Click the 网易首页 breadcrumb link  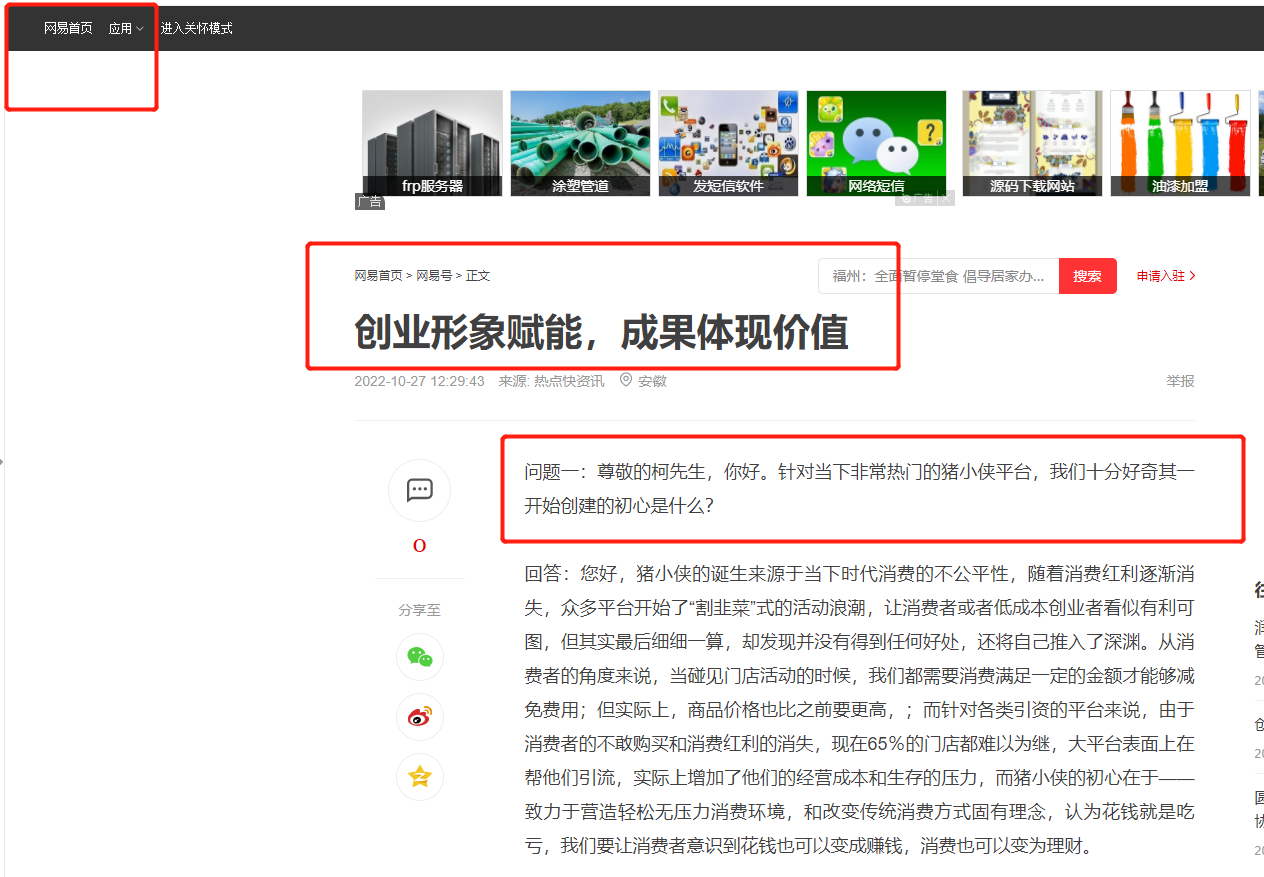[x=378, y=276]
